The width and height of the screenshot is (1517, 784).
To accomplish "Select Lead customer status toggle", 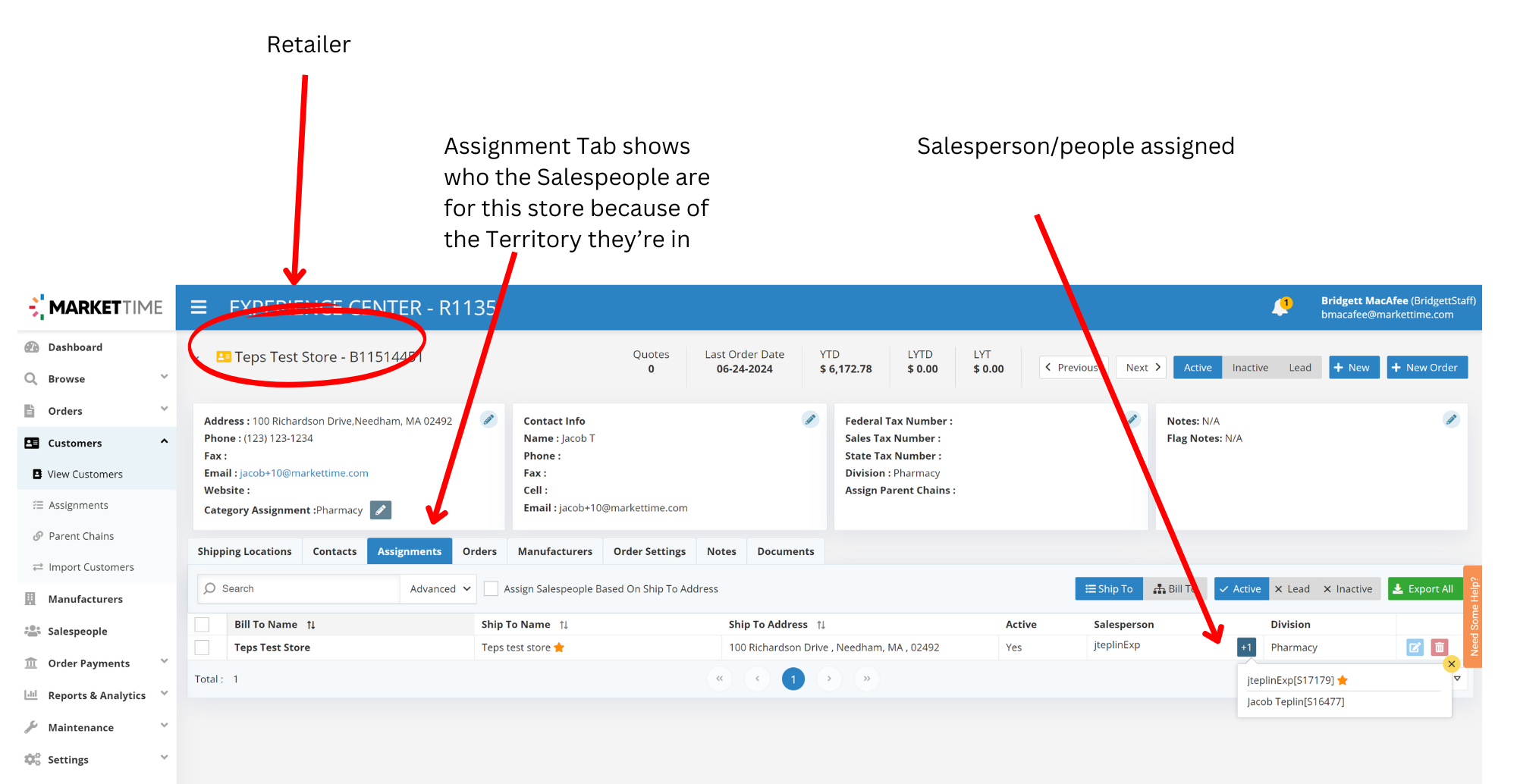I will click(1300, 367).
